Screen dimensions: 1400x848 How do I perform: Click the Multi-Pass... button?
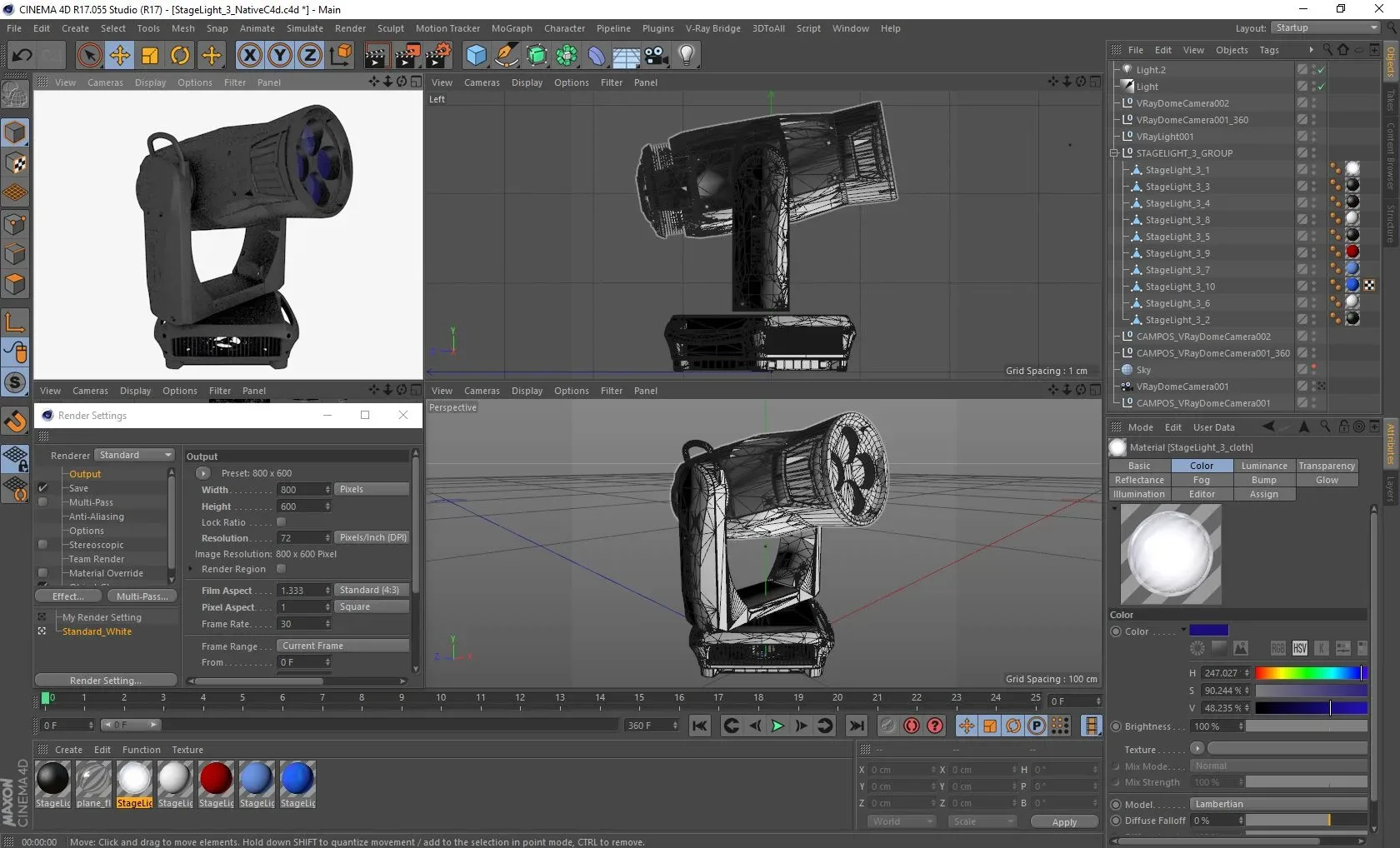(x=142, y=596)
